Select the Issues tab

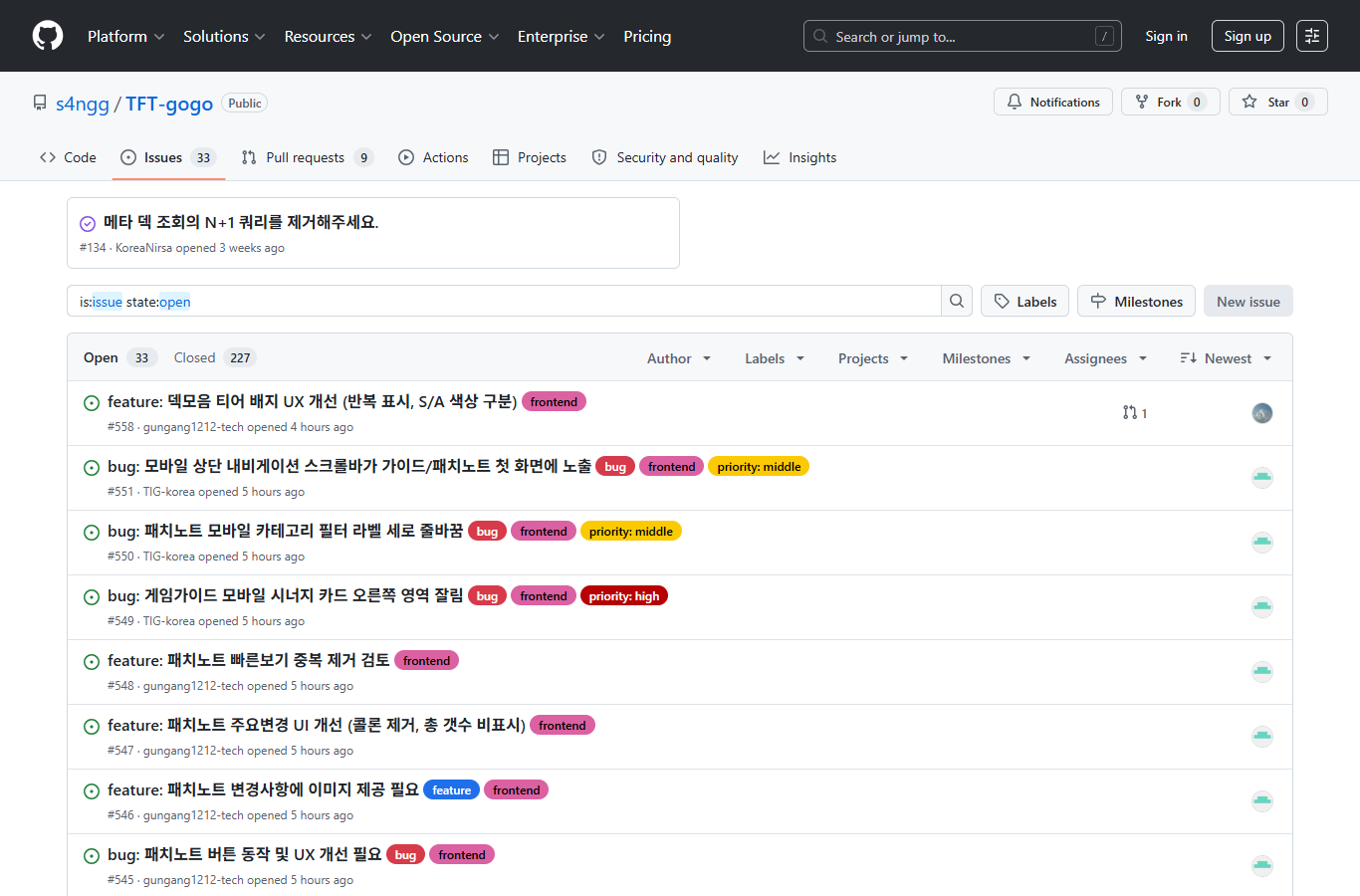[168, 157]
